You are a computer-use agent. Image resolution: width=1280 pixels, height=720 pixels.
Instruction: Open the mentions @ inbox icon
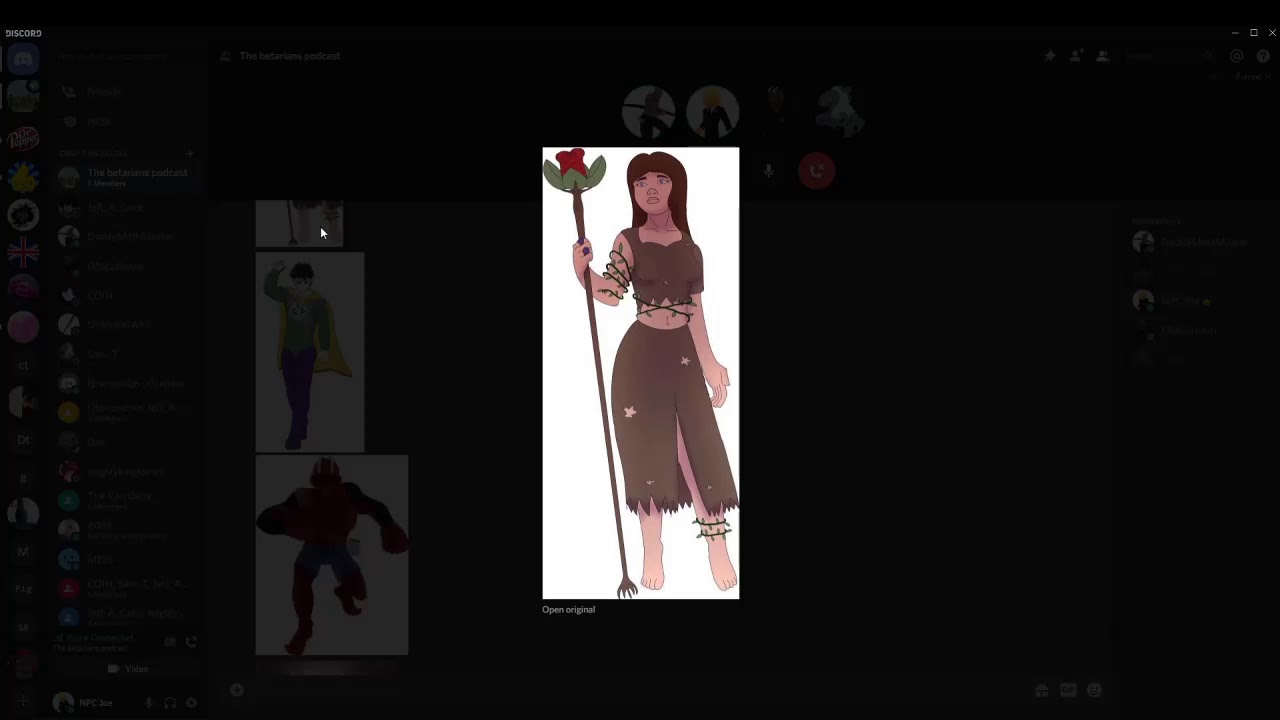(1237, 57)
